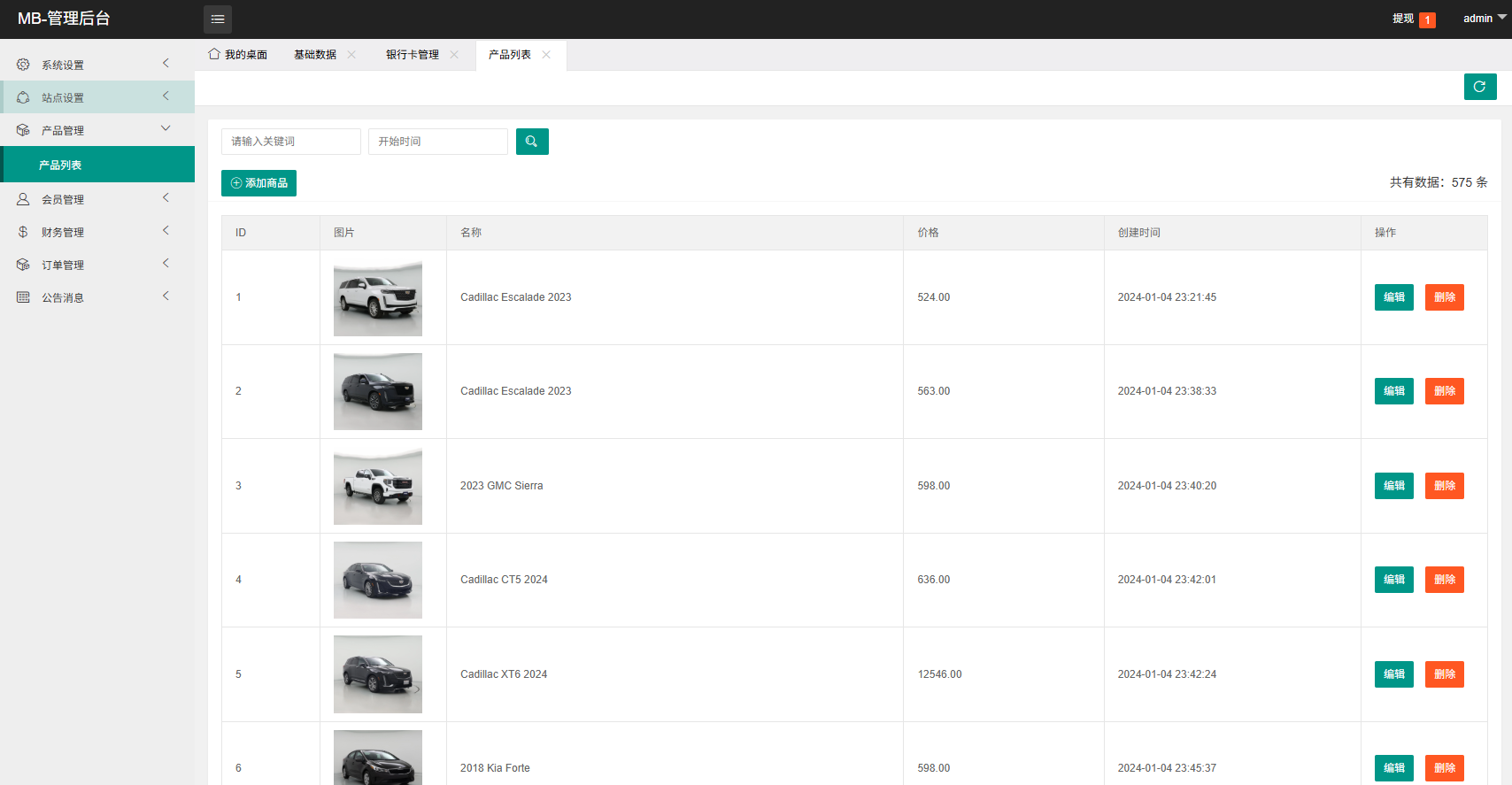The width and height of the screenshot is (1512, 785).
Task: Click the 添加商品 button
Action: pyautogui.click(x=258, y=183)
